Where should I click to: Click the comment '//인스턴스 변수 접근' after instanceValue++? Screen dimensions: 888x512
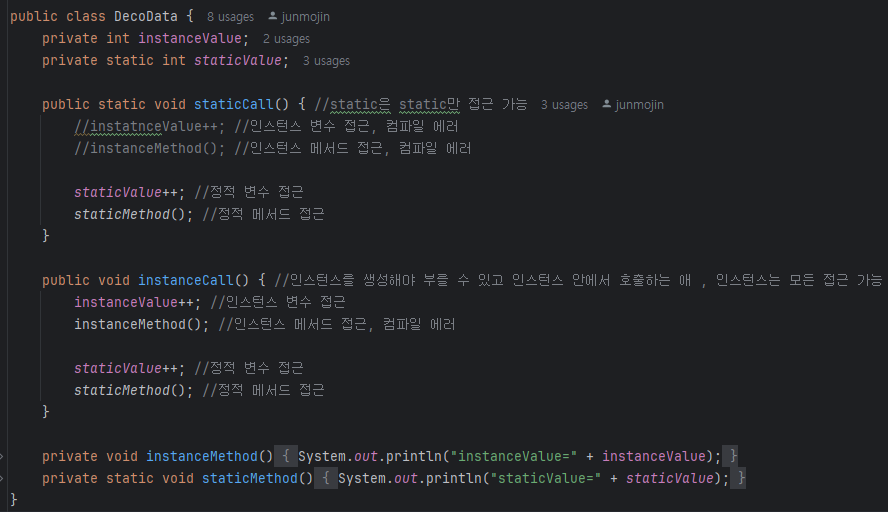click(278, 302)
